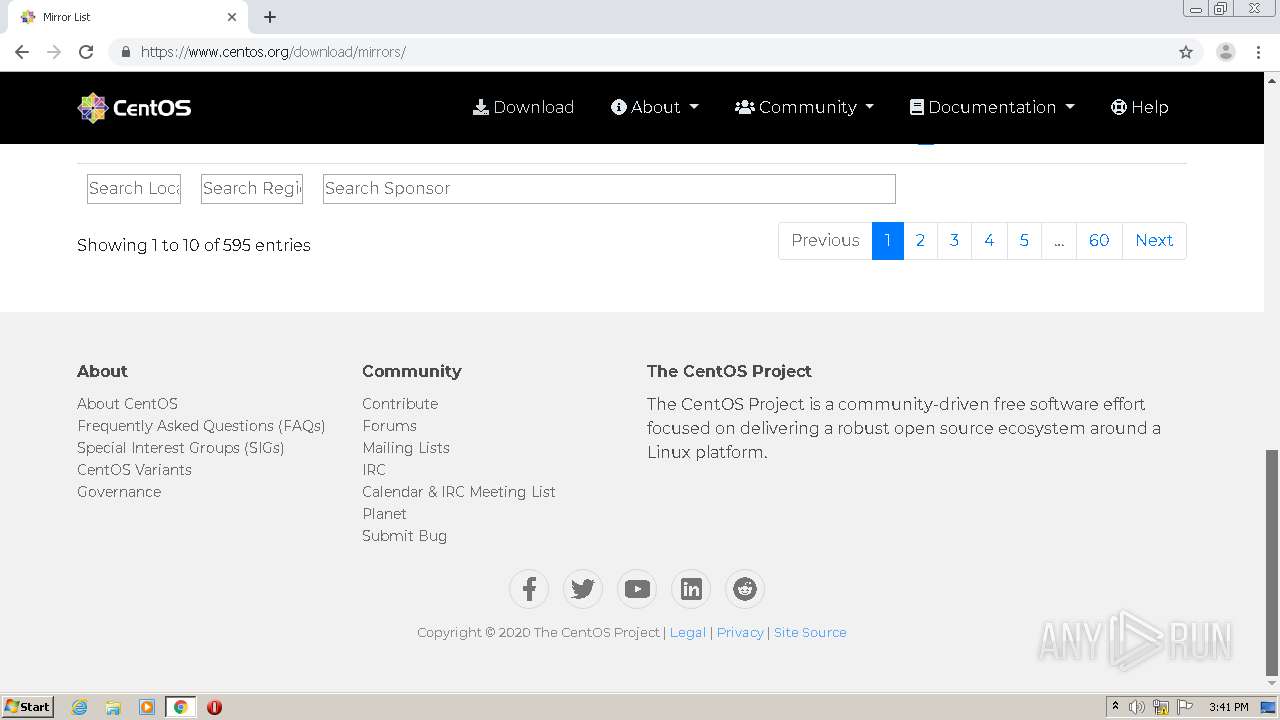Open the volume control in system tray
Screen dimensions: 1280x720
click(1137, 707)
